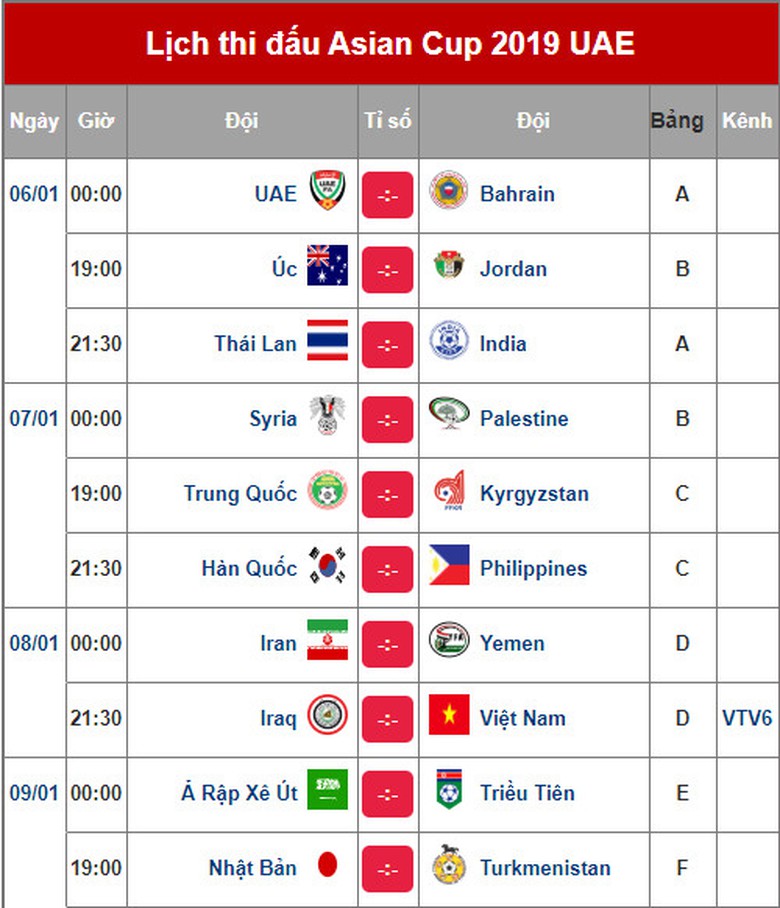Click the Saudi Arabia flag icon
The image size is (780, 908).
tap(327, 791)
